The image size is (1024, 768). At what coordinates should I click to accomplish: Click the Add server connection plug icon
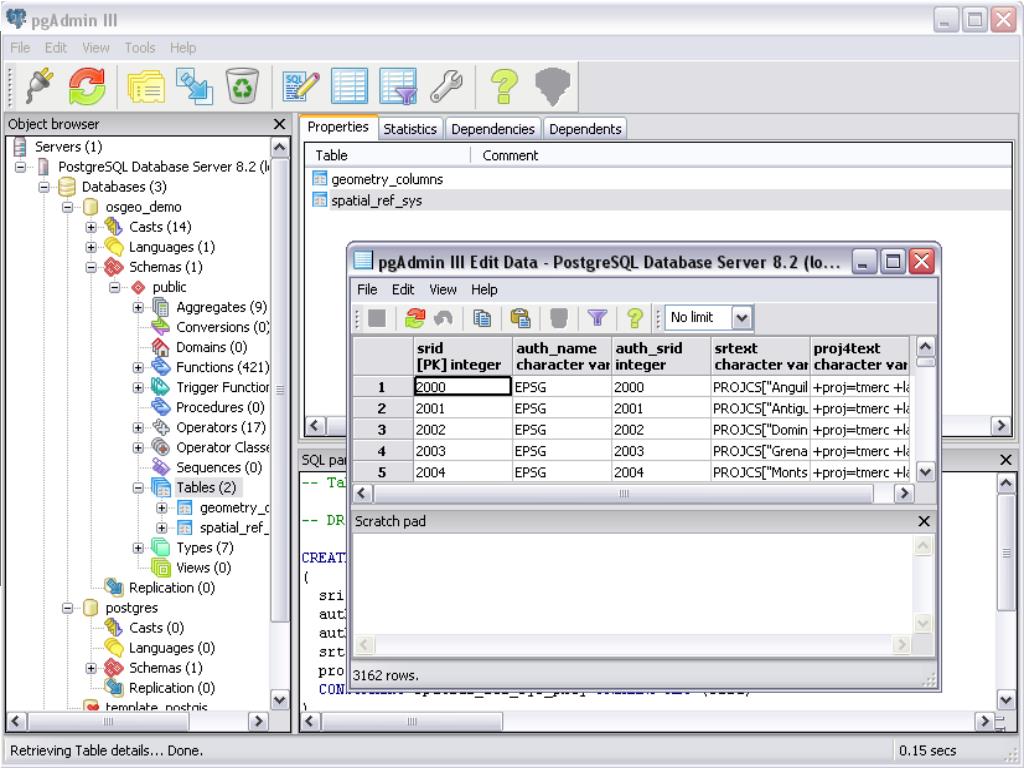tap(40, 86)
